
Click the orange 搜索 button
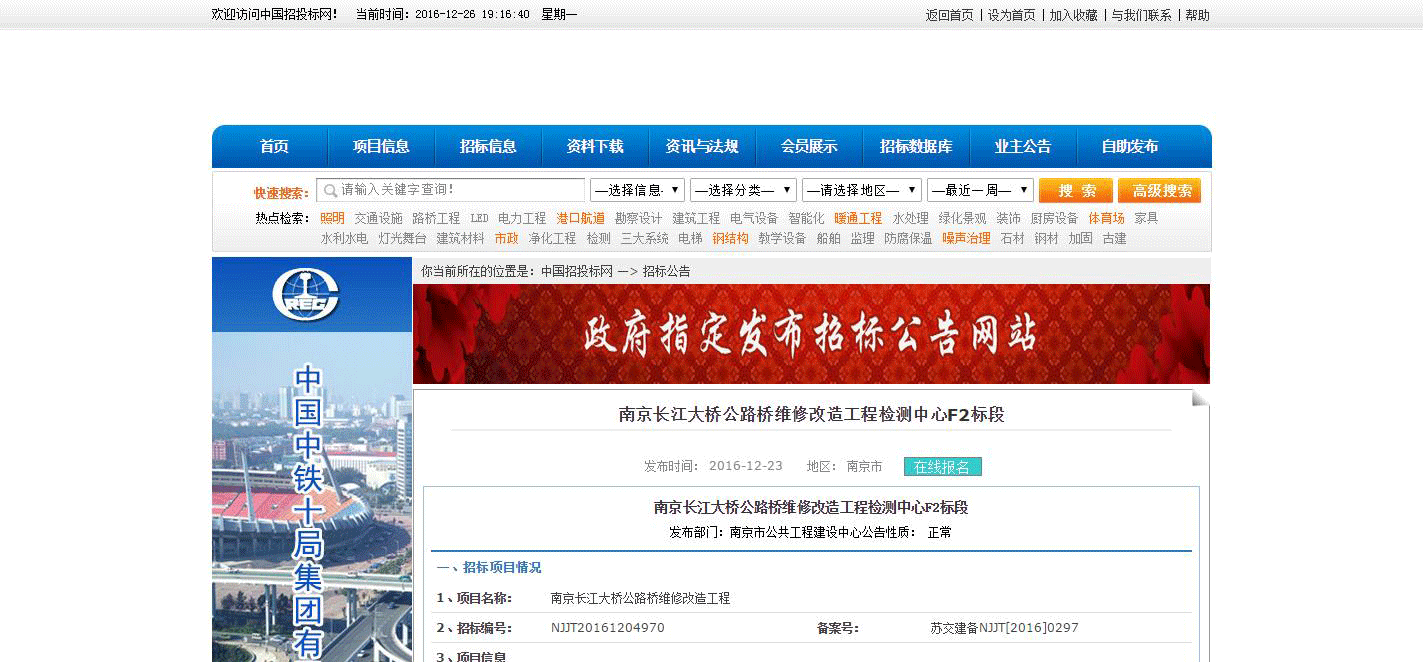pos(1076,190)
